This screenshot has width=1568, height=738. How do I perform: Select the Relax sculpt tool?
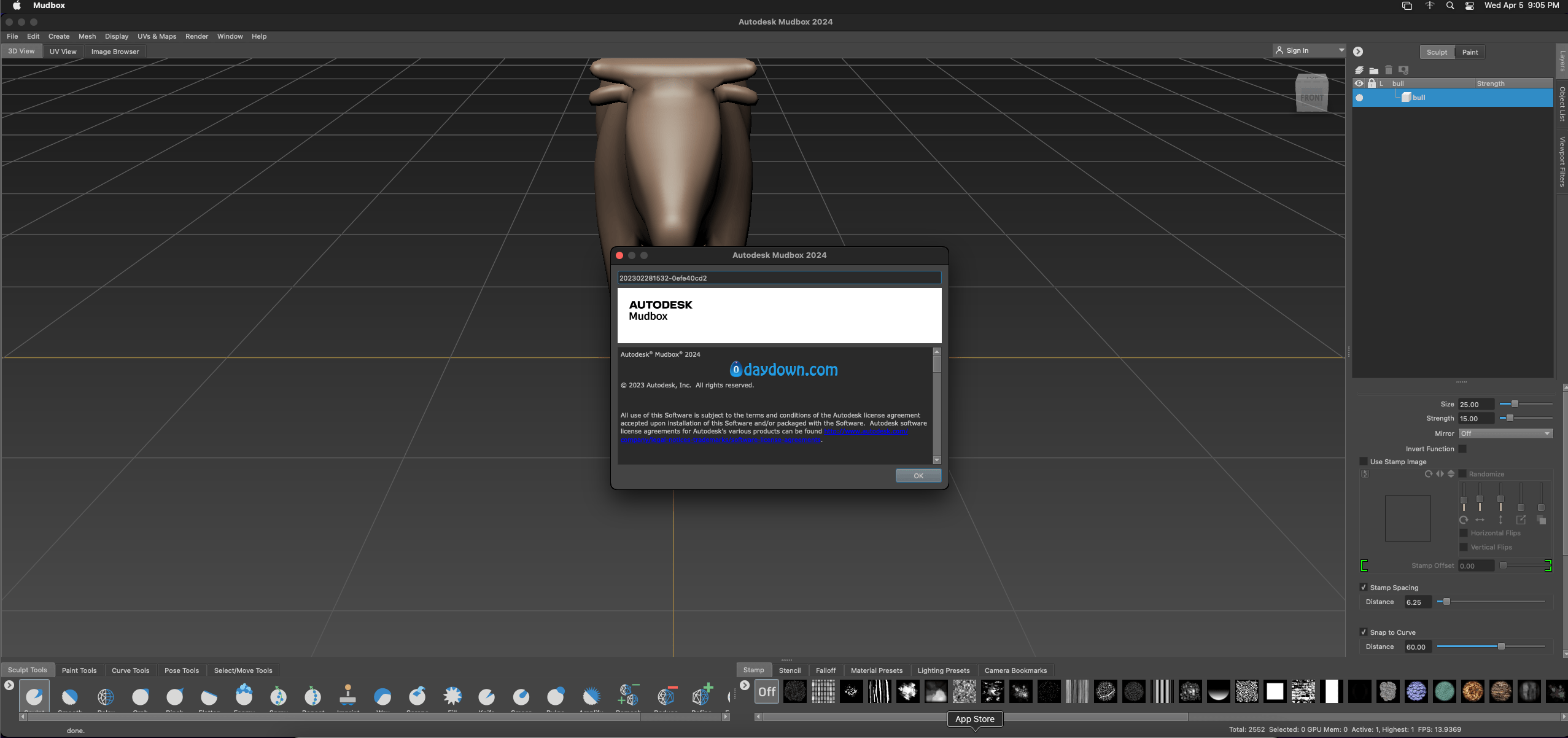point(106,696)
